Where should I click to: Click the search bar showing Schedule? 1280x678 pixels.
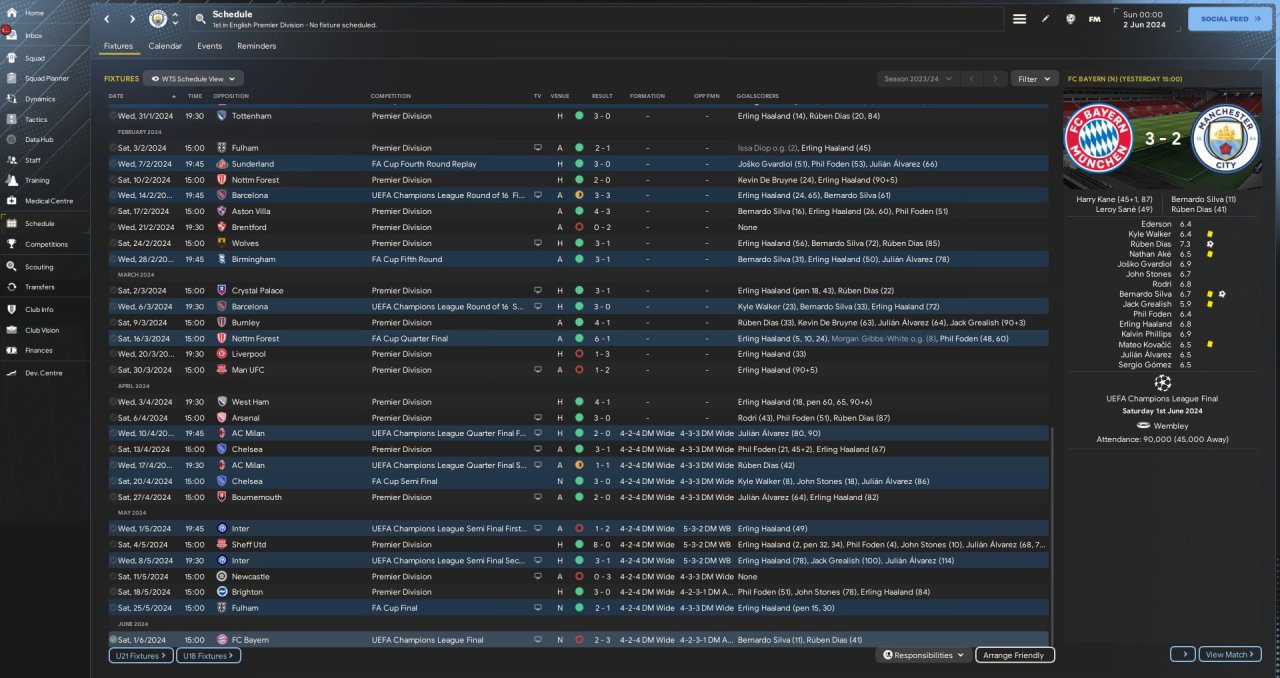[595, 19]
